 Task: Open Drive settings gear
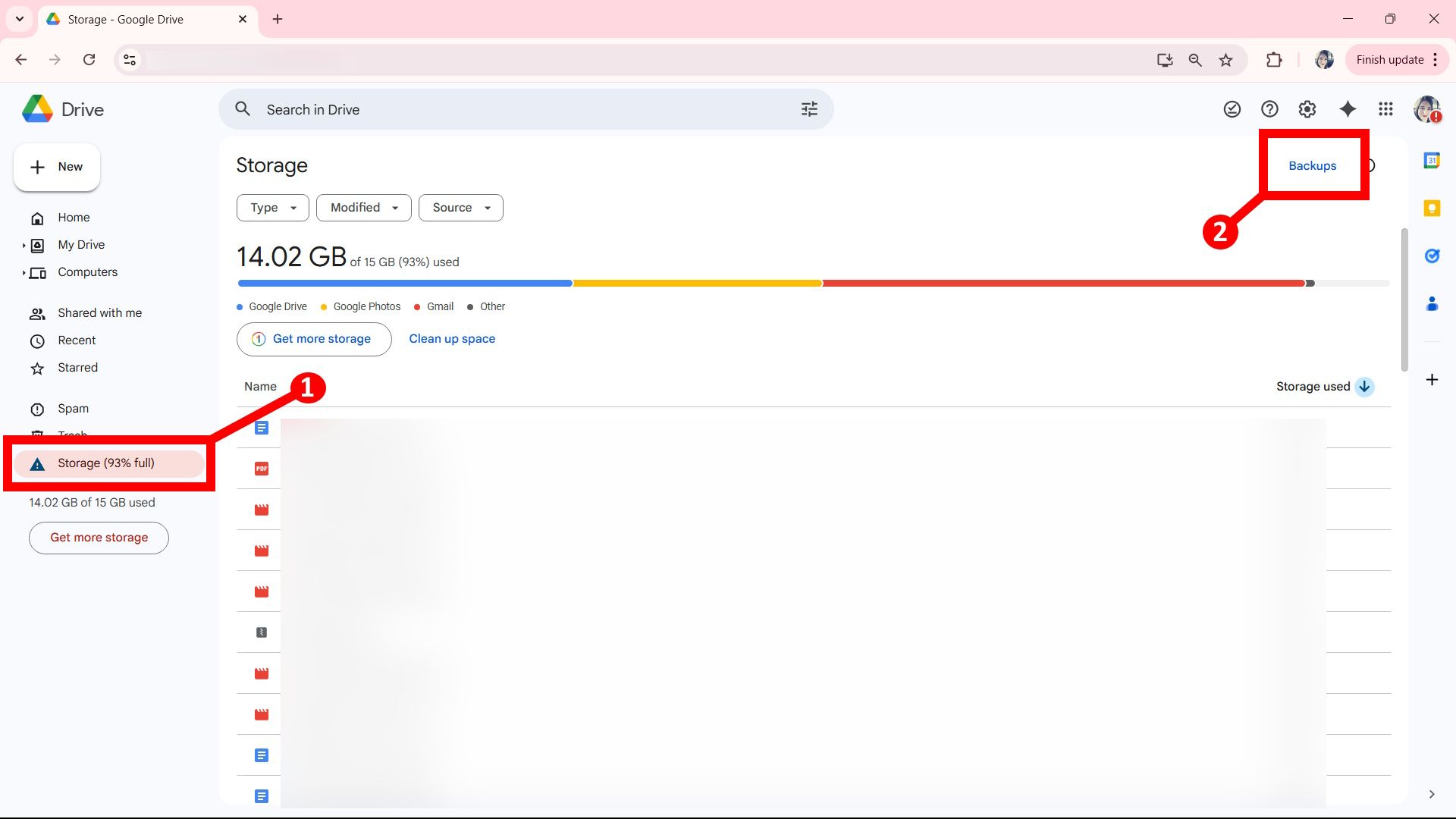(1307, 109)
